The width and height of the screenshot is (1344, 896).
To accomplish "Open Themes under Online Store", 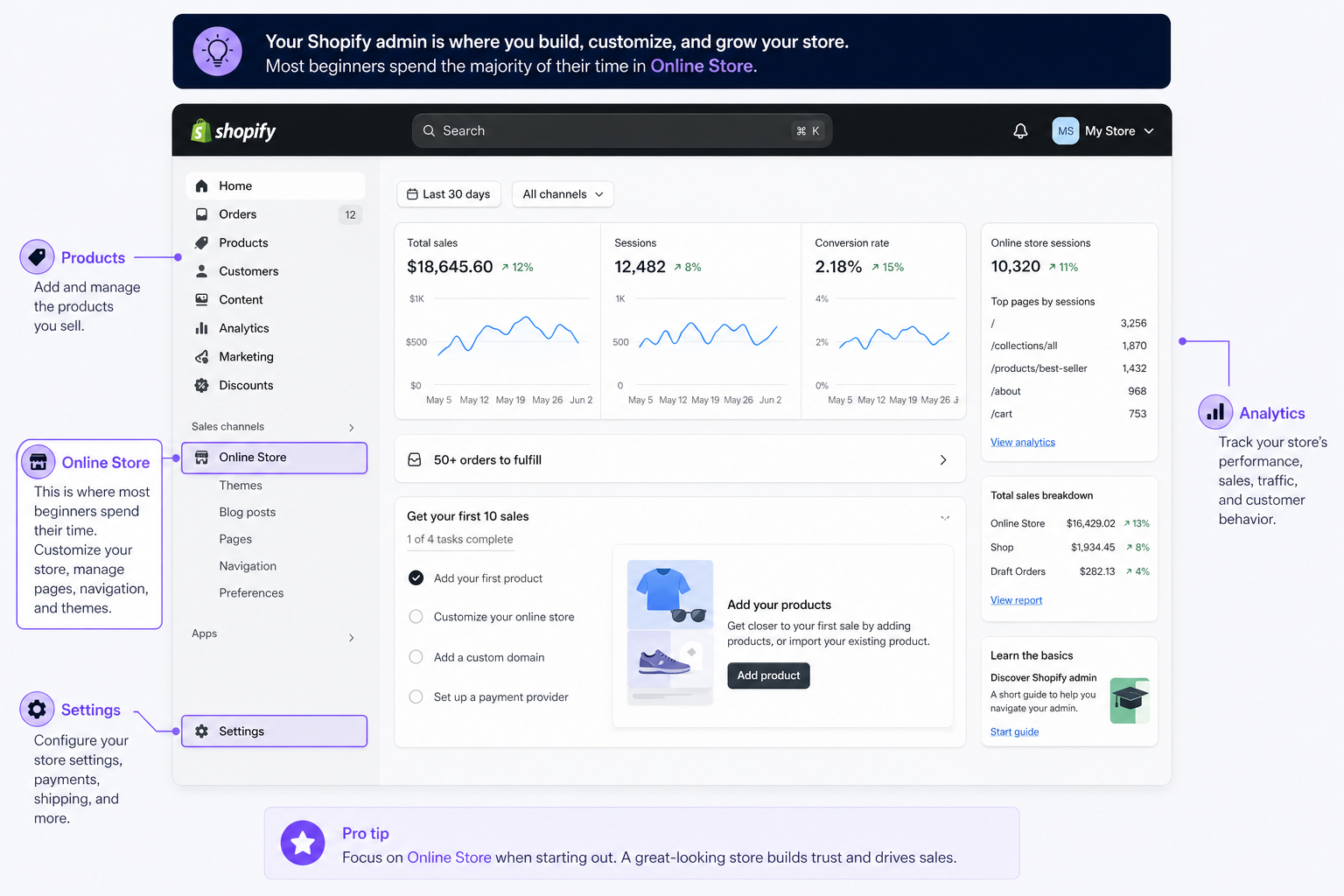I will (x=241, y=486).
